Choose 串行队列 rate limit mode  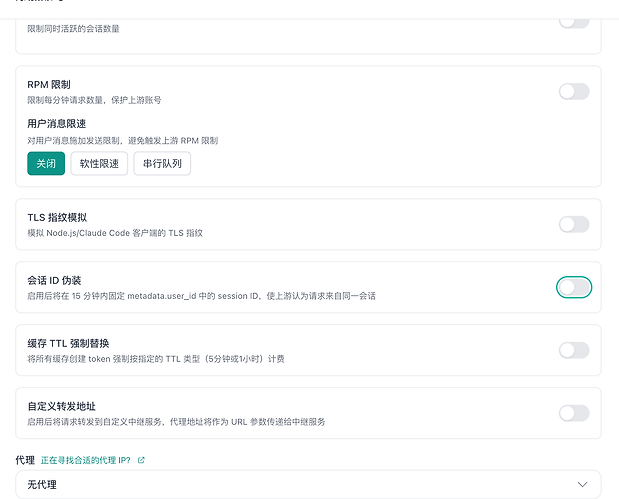[x=162, y=163]
